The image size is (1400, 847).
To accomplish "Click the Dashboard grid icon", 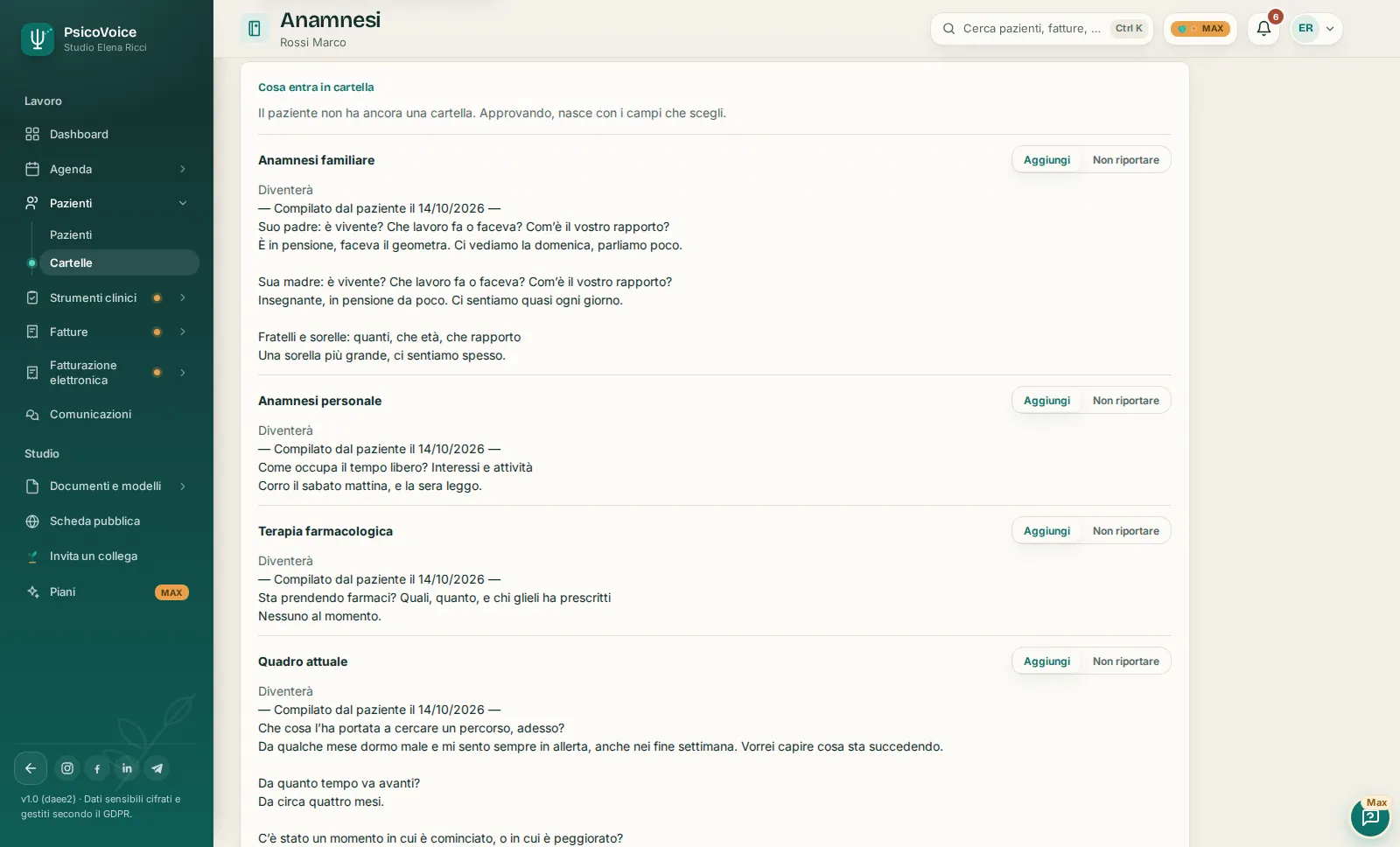I will [x=32, y=134].
